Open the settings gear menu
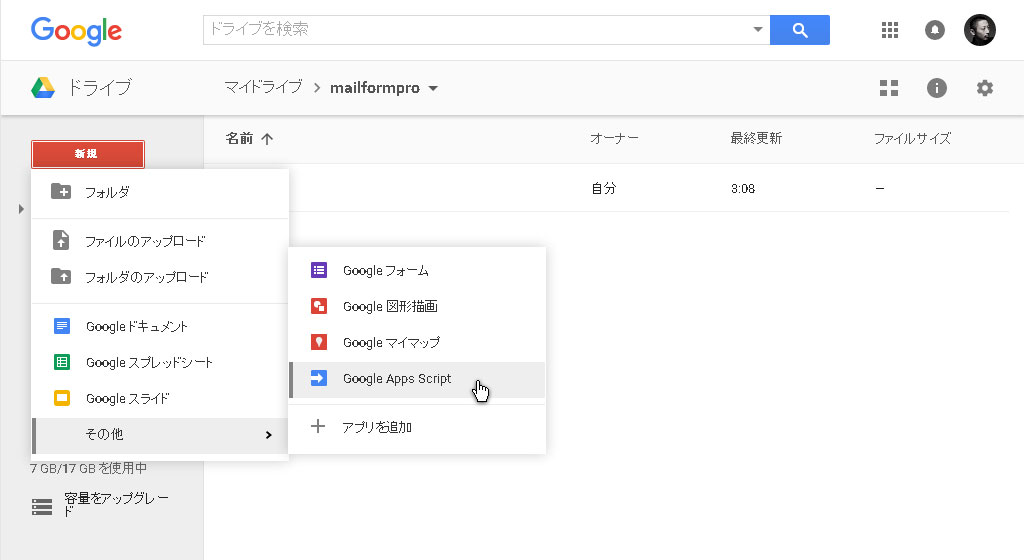The width and height of the screenshot is (1024, 560). pos(985,88)
